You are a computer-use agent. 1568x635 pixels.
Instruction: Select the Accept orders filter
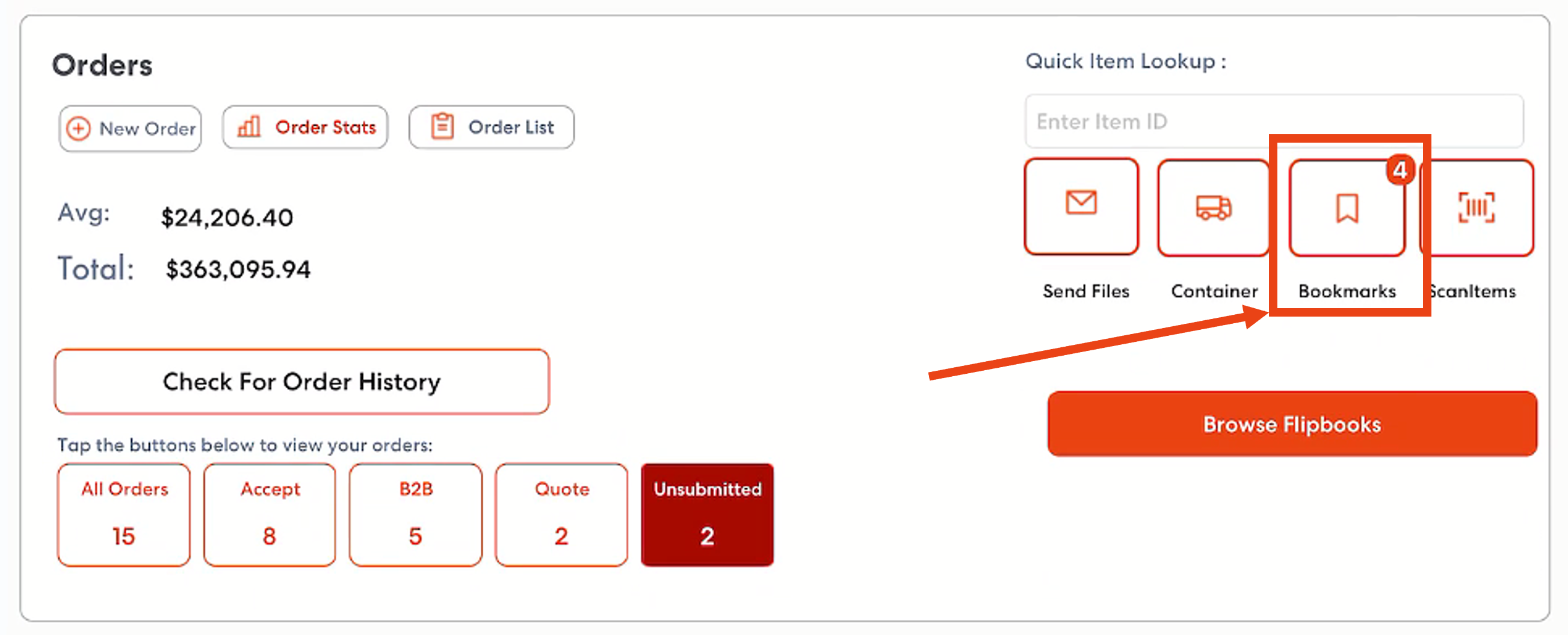point(269,515)
